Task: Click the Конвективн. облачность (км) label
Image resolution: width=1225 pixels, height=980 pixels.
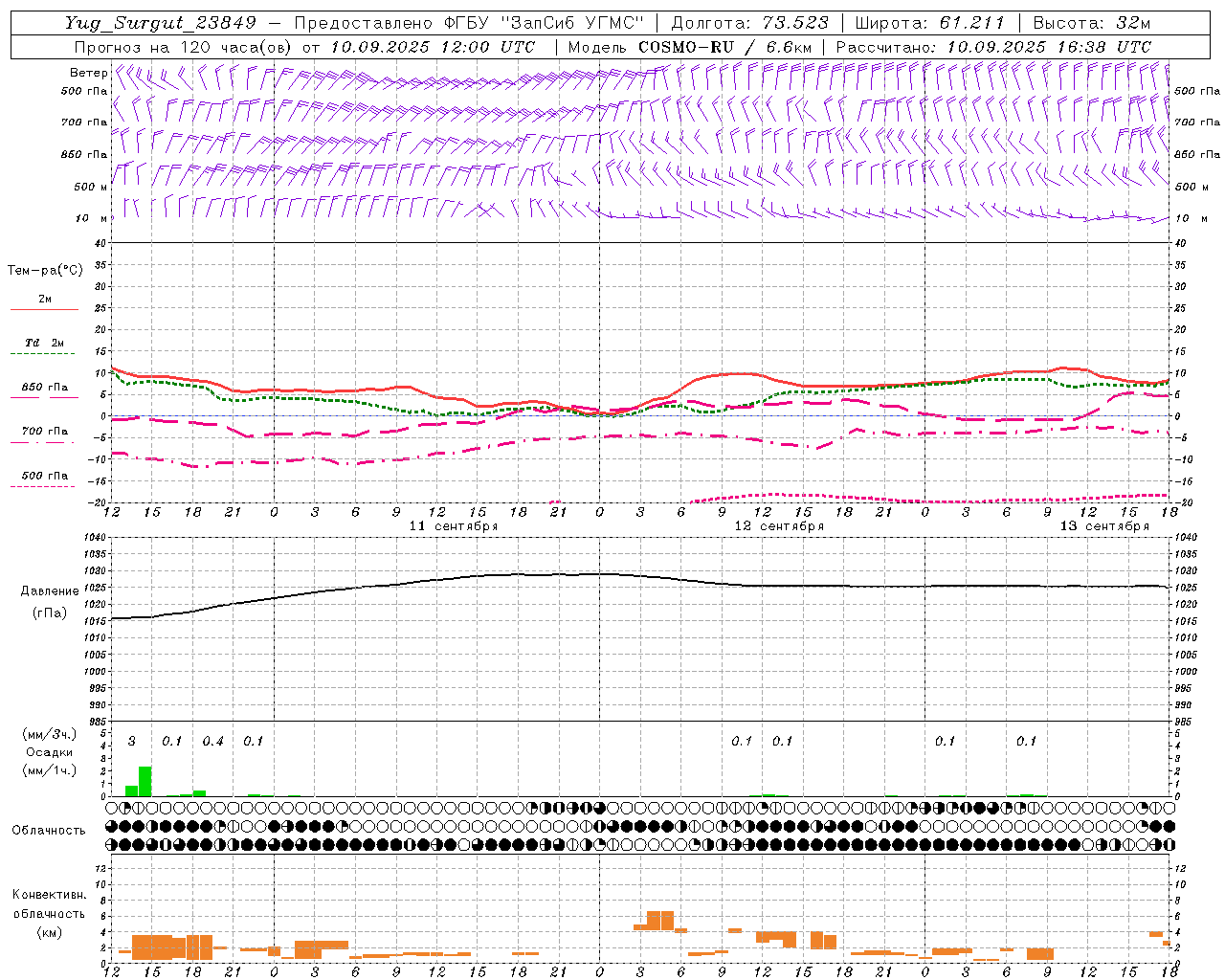Action: (x=49, y=913)
